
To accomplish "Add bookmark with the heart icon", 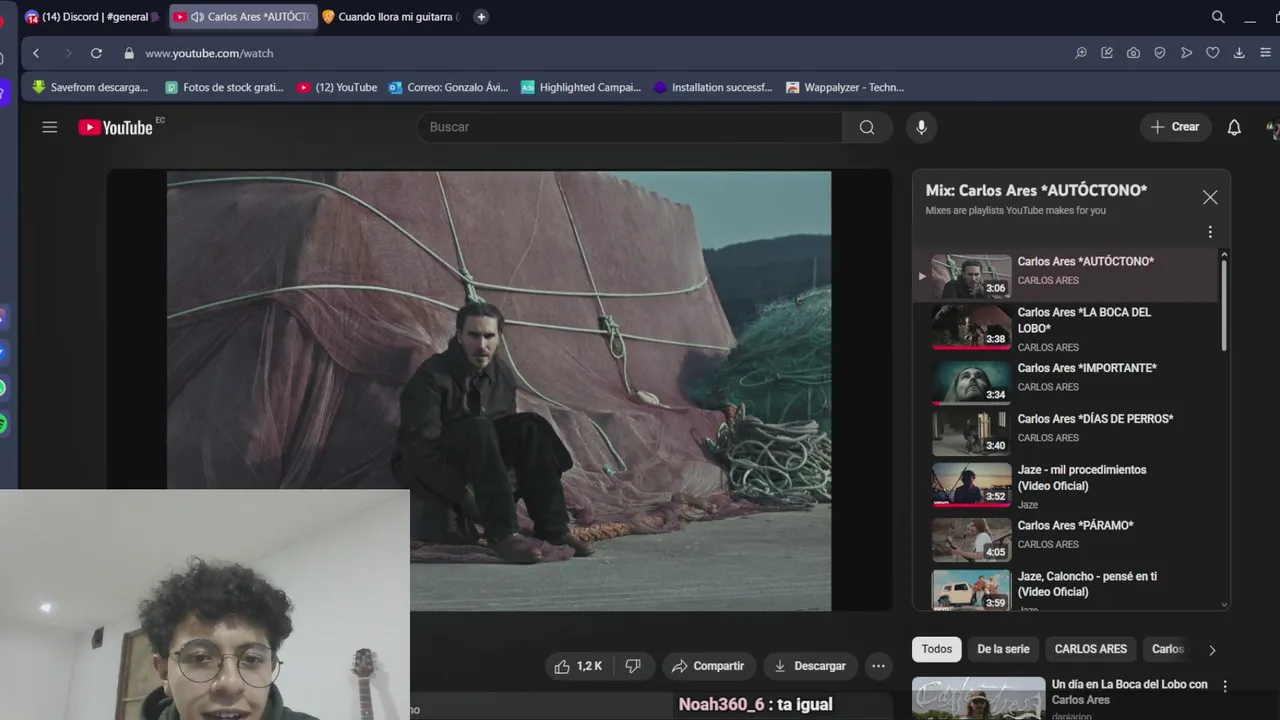I will coord(1212,53).
